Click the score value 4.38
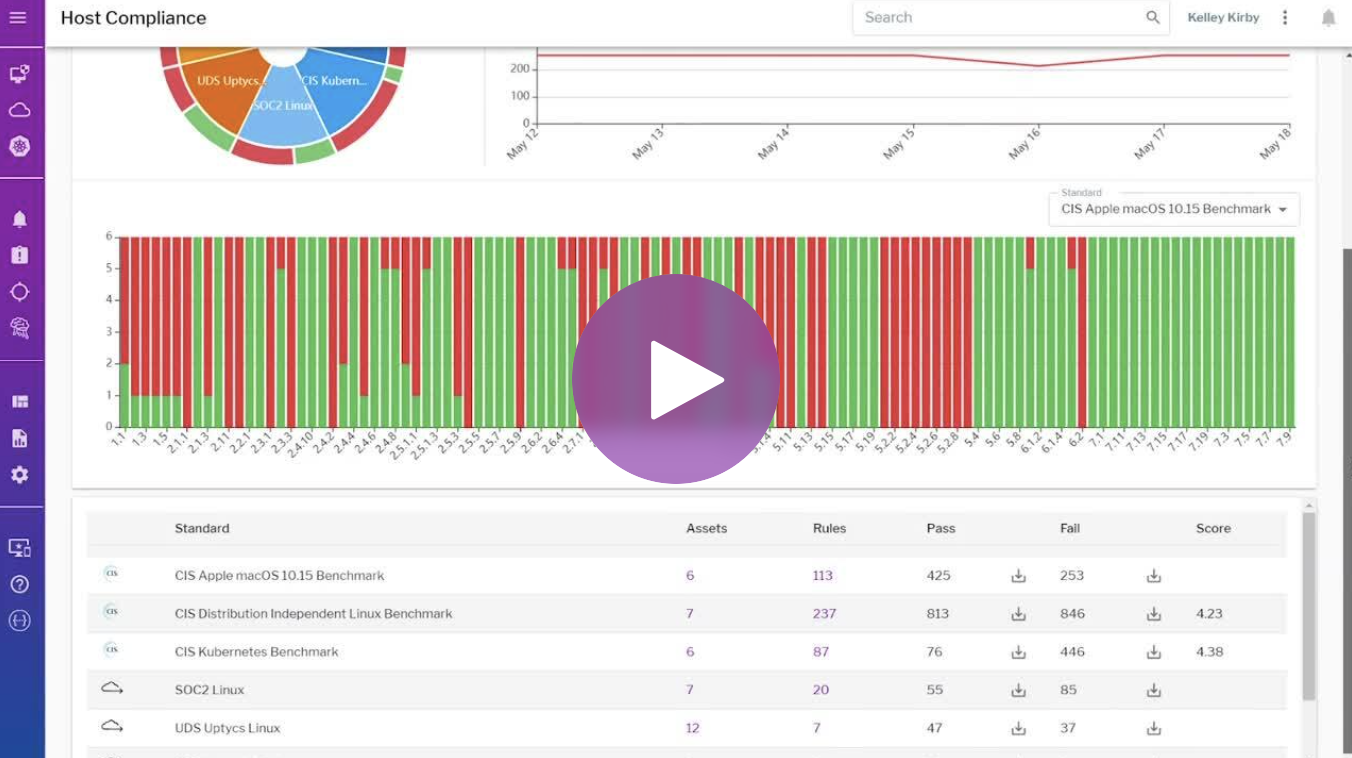 [1209, 652]
